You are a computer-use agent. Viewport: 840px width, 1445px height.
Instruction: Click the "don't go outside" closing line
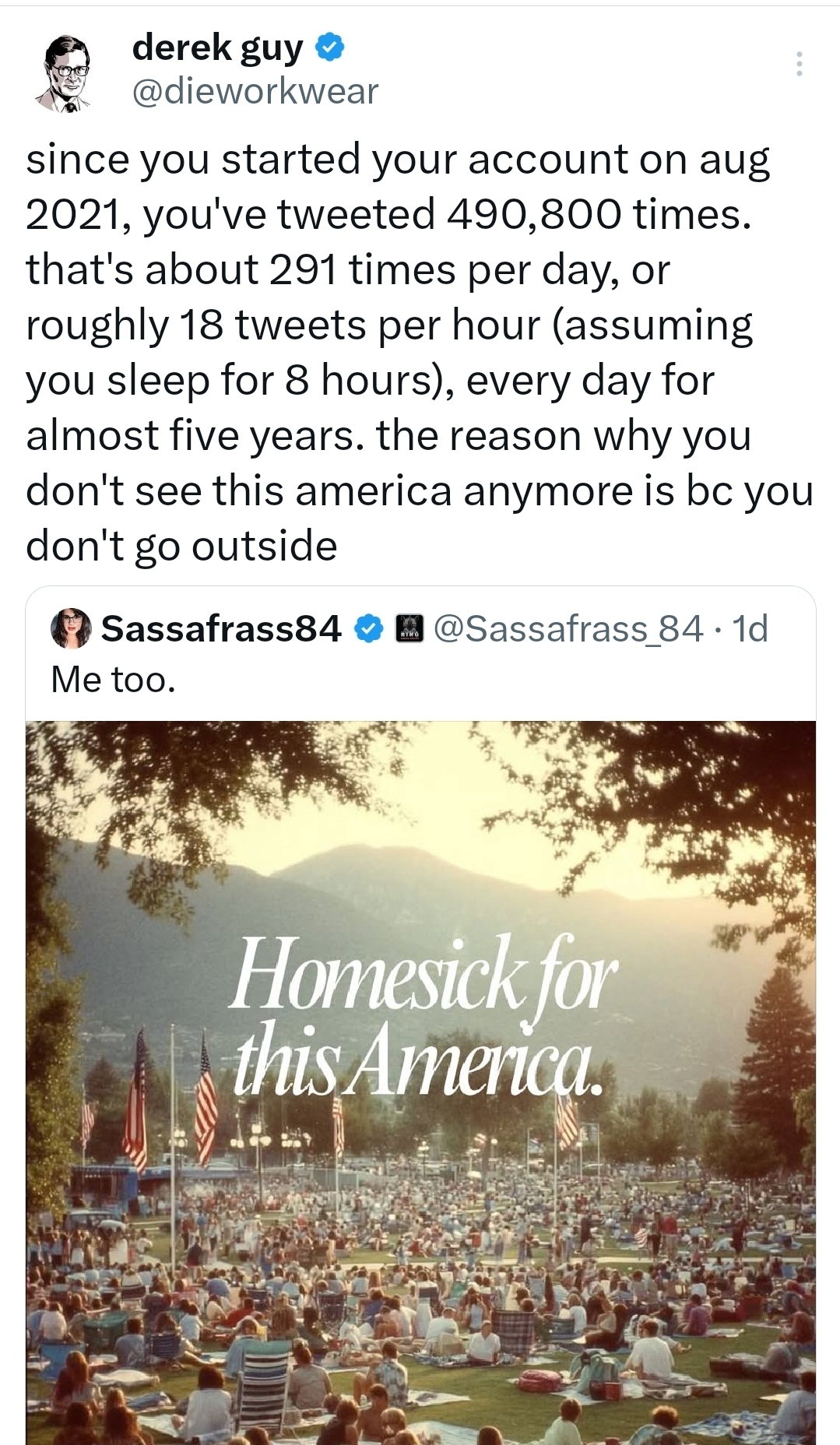tap(181, 546)
